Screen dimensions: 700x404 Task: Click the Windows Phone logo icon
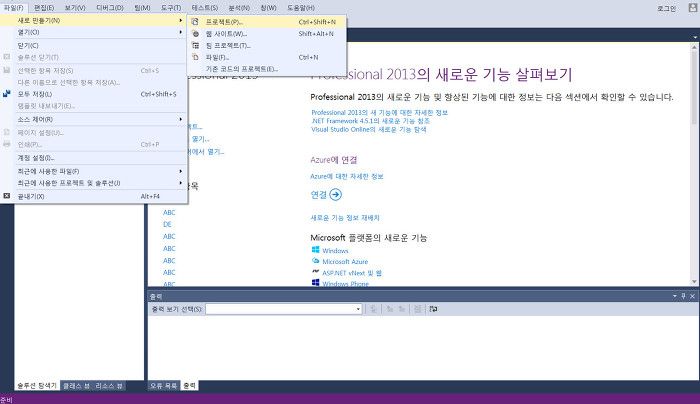click(316, 283)
